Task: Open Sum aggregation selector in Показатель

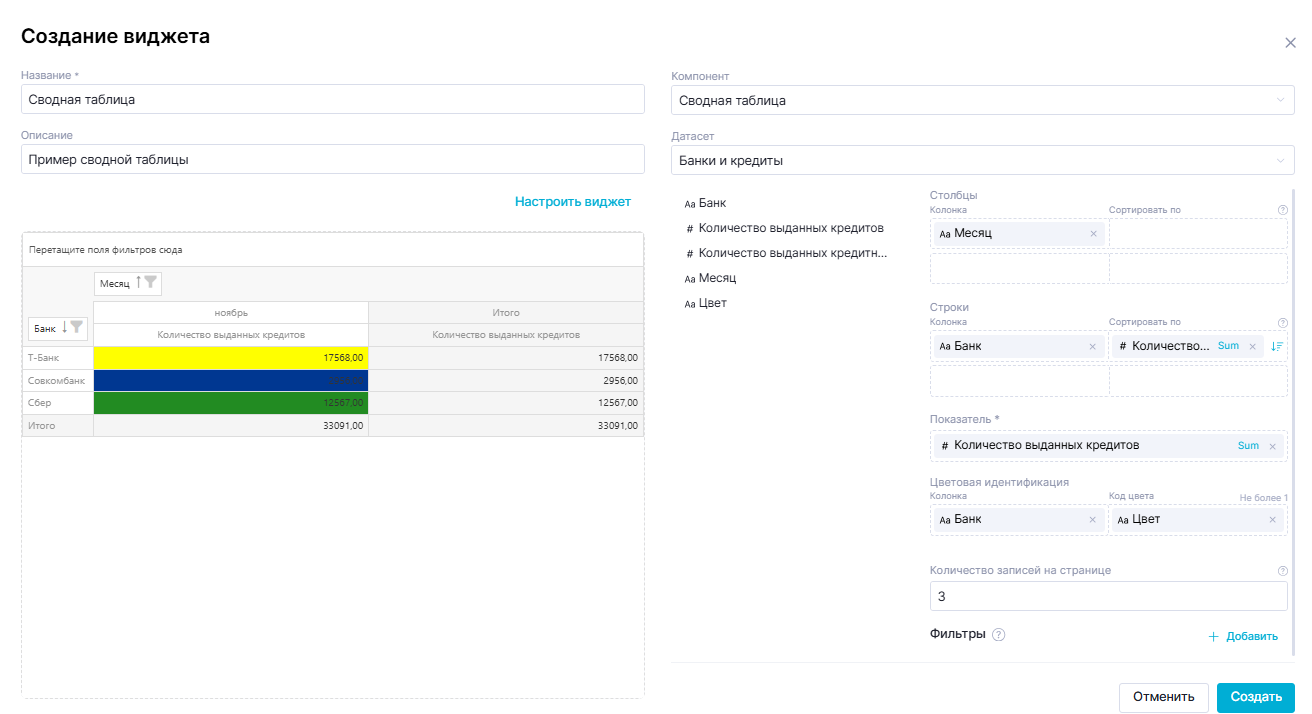Action: coord(1248,446)
